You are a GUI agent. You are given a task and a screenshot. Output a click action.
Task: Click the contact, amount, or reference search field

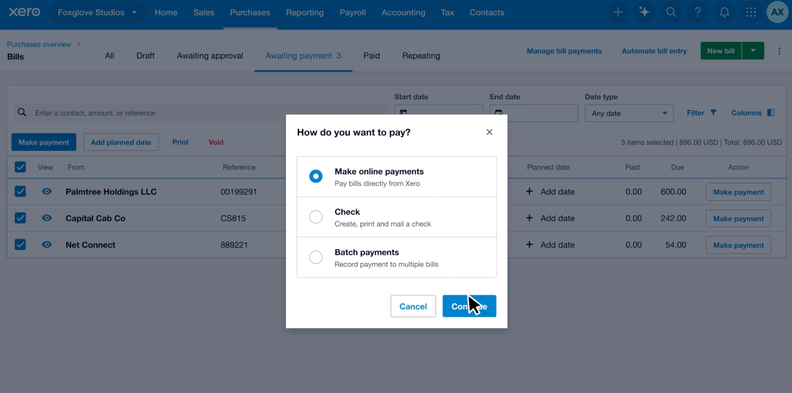[x=201, y=113]
